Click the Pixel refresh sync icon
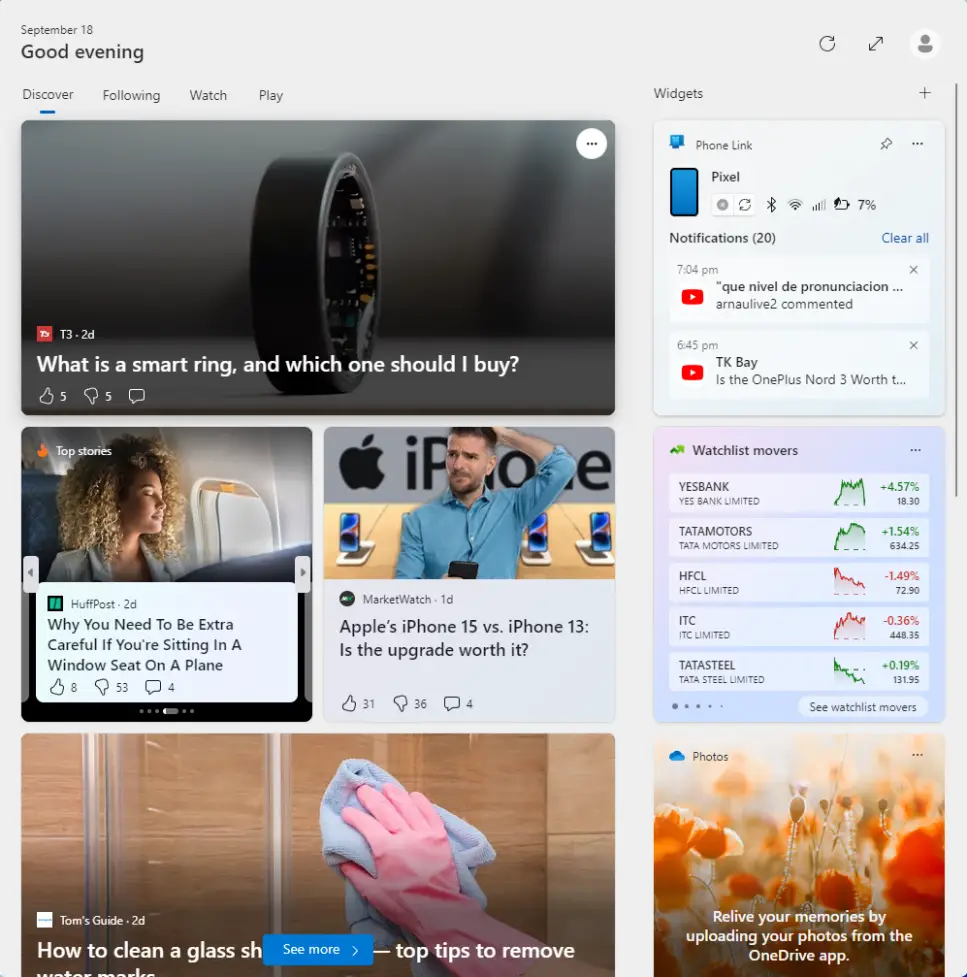 [745, 204]
